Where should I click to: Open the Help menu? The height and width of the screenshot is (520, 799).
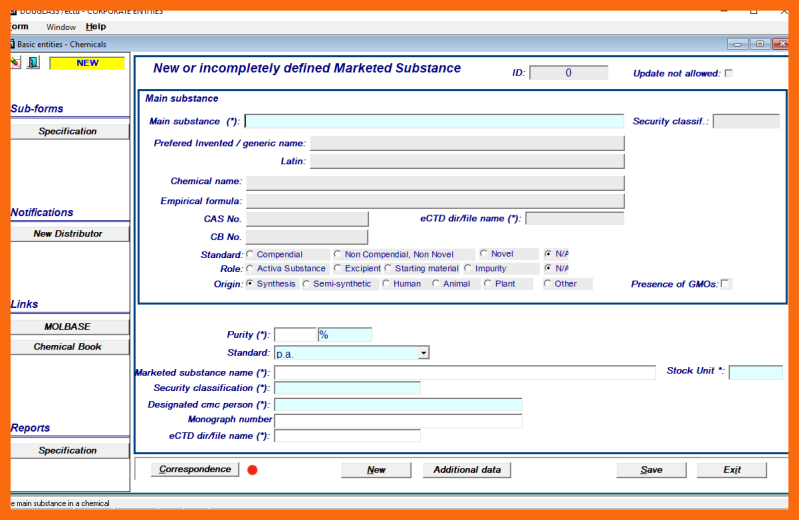(x=96, y=27)
